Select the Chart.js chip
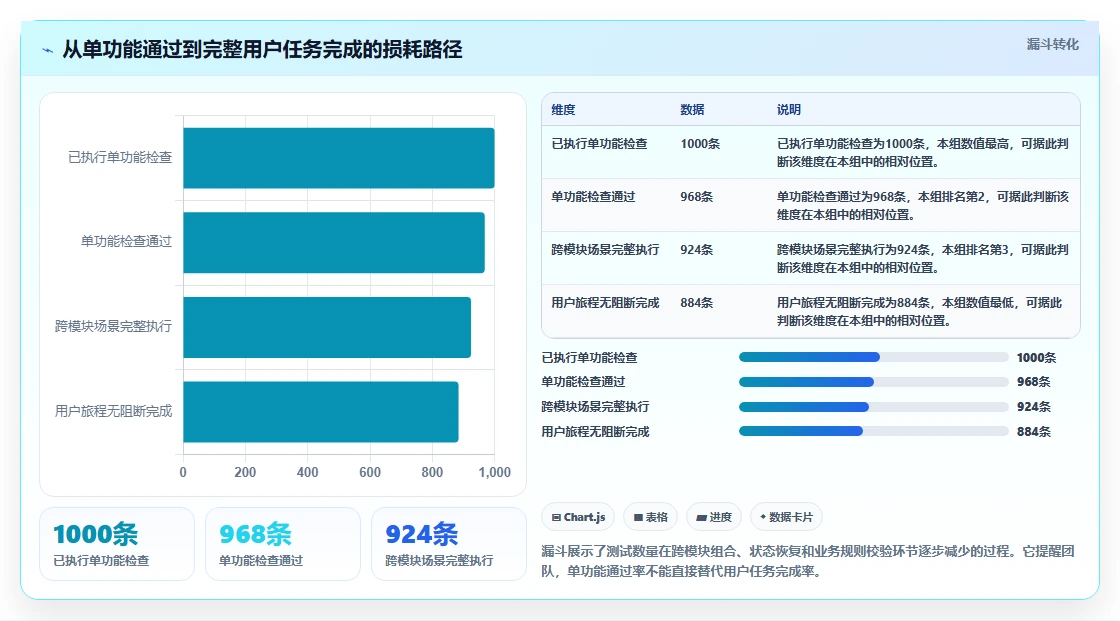The image size is (1120, 621). 579,517
